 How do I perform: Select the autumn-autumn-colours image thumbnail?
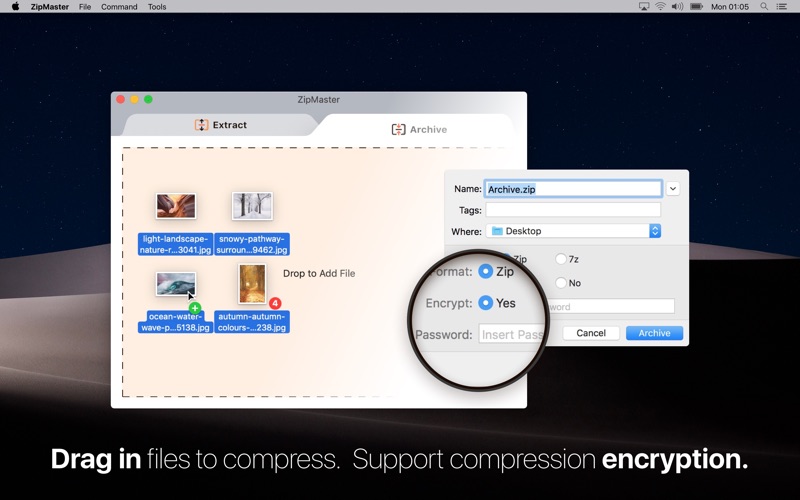(x=252, y=284)
